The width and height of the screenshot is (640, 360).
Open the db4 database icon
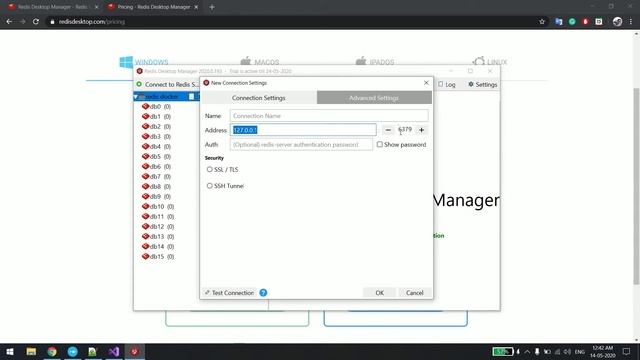pyautogui.click(x=145, y=147)
